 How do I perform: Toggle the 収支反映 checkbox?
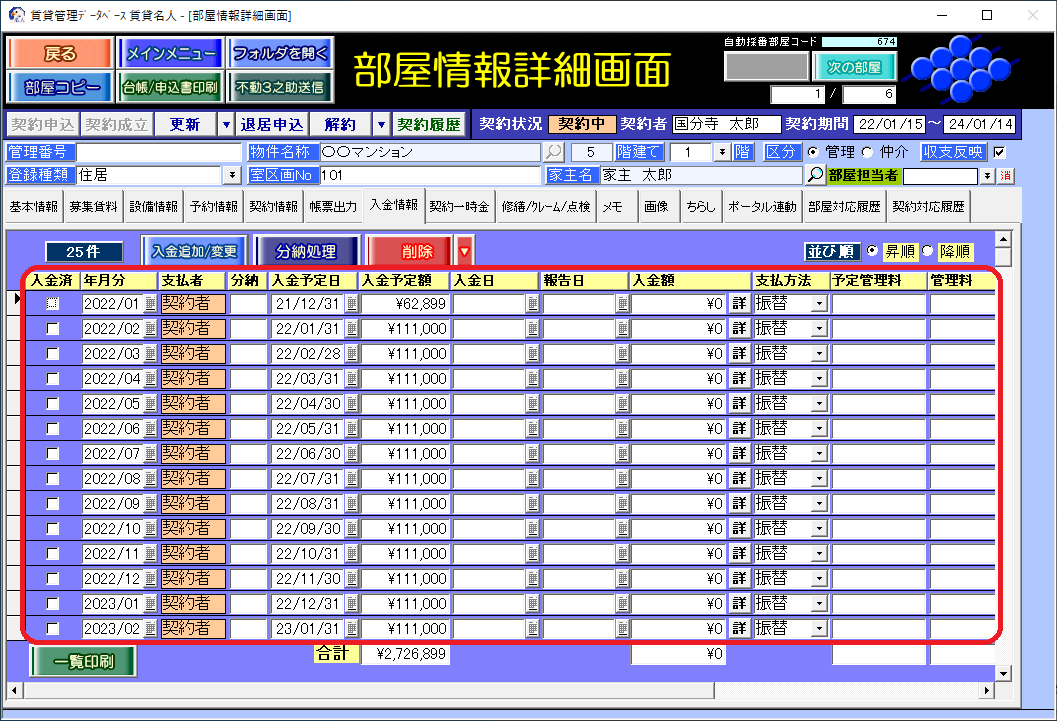(x=998, y=152)
